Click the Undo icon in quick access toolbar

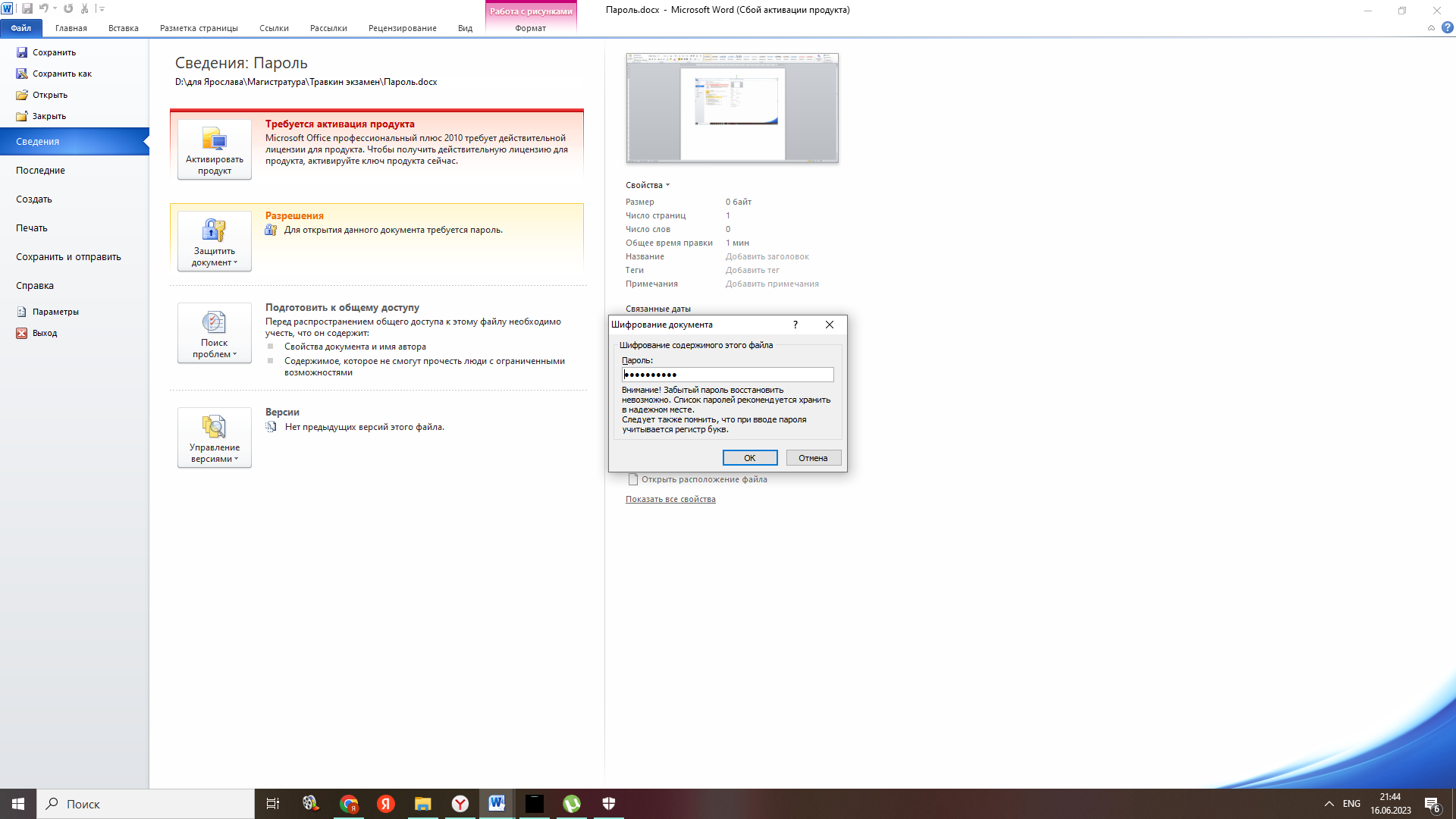[44, 8]
